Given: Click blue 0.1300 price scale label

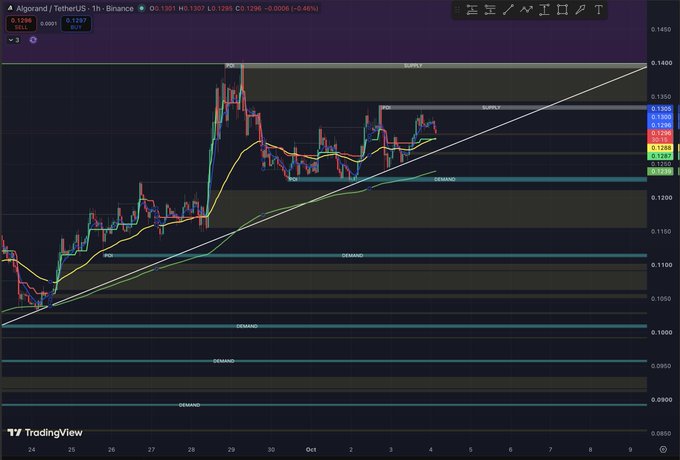Looking at the screenshot, I should click(x=660, y=117).
